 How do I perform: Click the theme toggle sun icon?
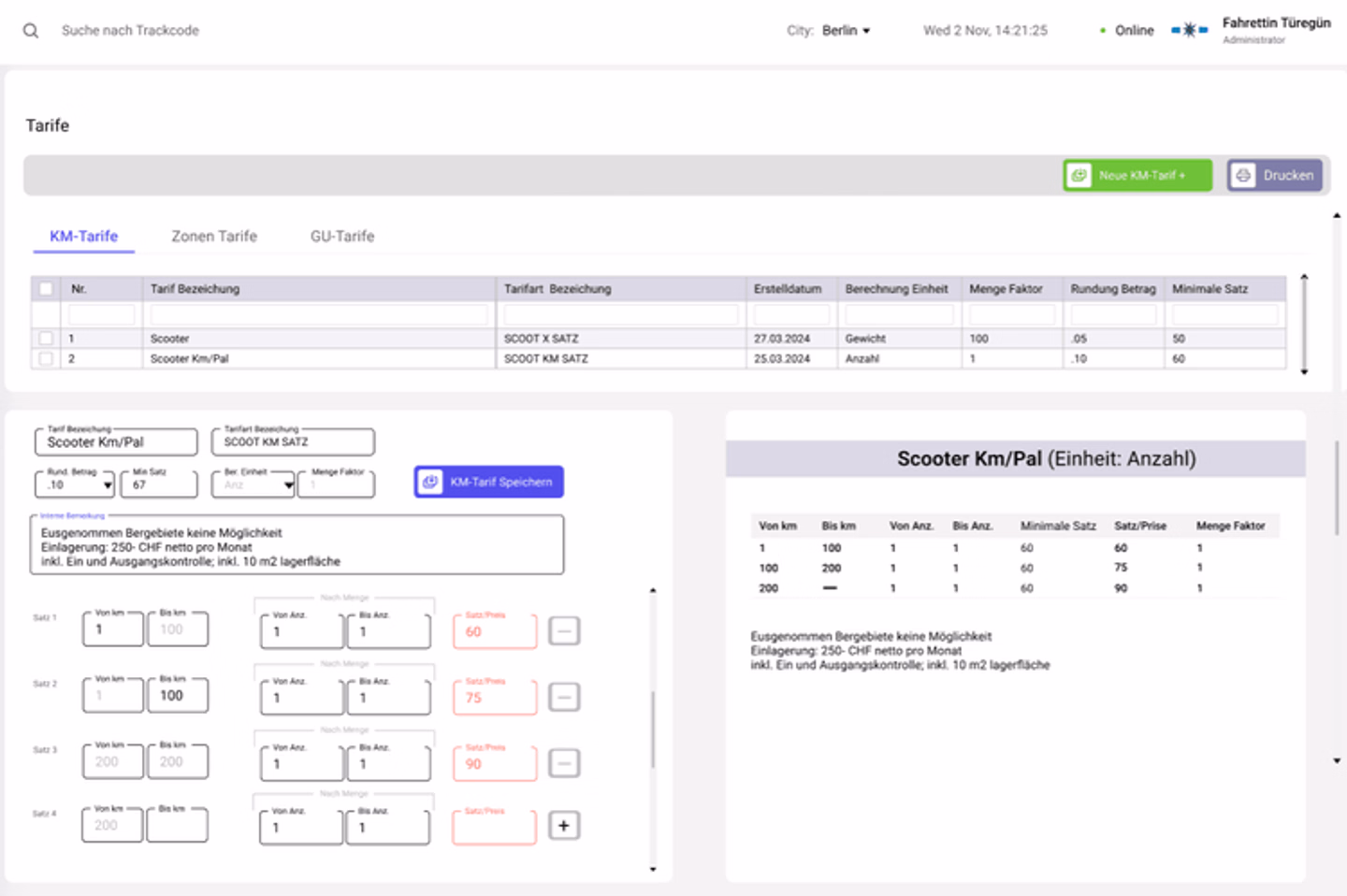pyautogui.click(x=1189, y=30)
